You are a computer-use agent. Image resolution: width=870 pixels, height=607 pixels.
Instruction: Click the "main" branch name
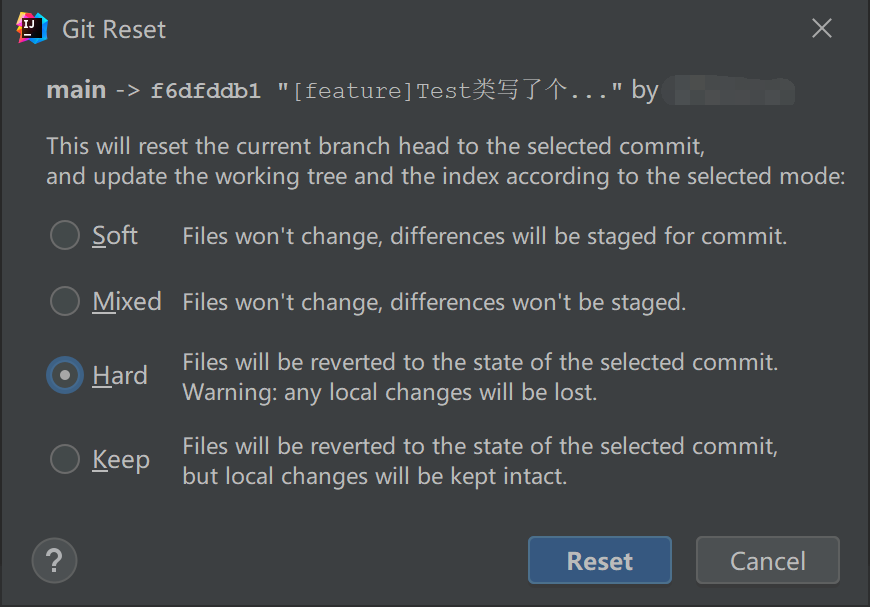(x=76, y=91)
